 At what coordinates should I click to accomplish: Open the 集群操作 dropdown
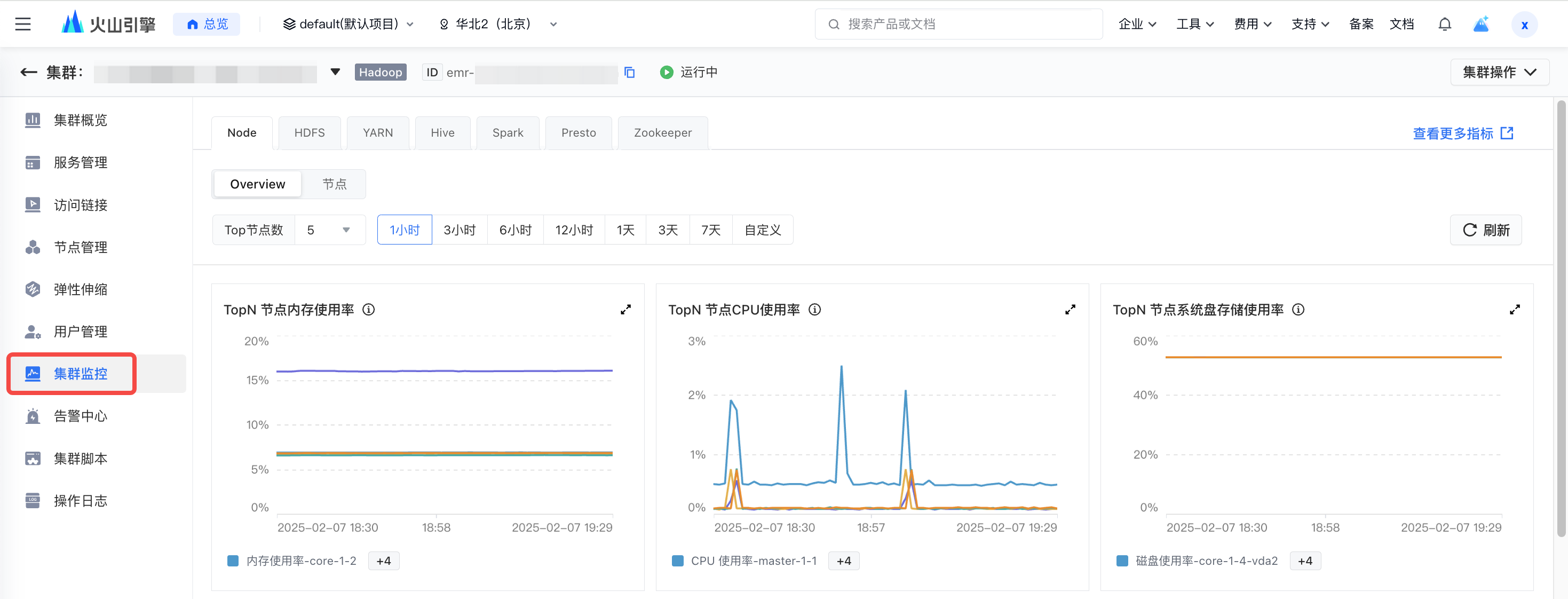pyautogui.click(x=1499, y=73)
